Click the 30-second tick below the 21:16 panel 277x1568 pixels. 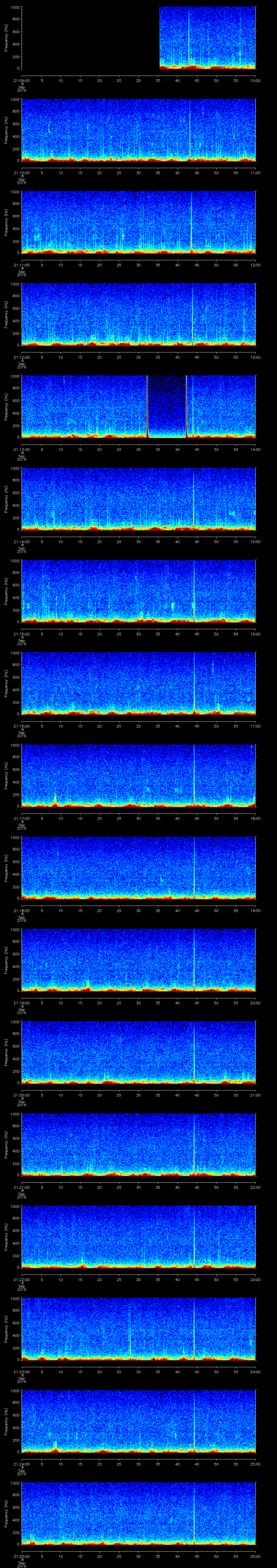(x=139, y=726)
